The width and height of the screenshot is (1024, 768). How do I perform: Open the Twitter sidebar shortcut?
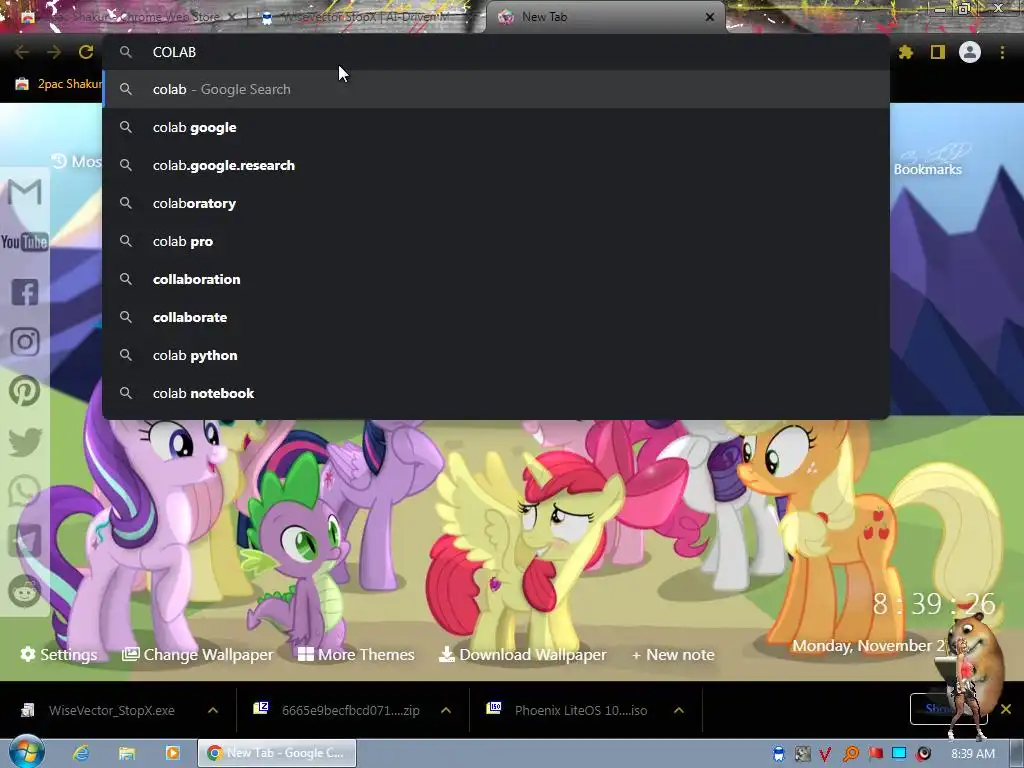[25, 441]
